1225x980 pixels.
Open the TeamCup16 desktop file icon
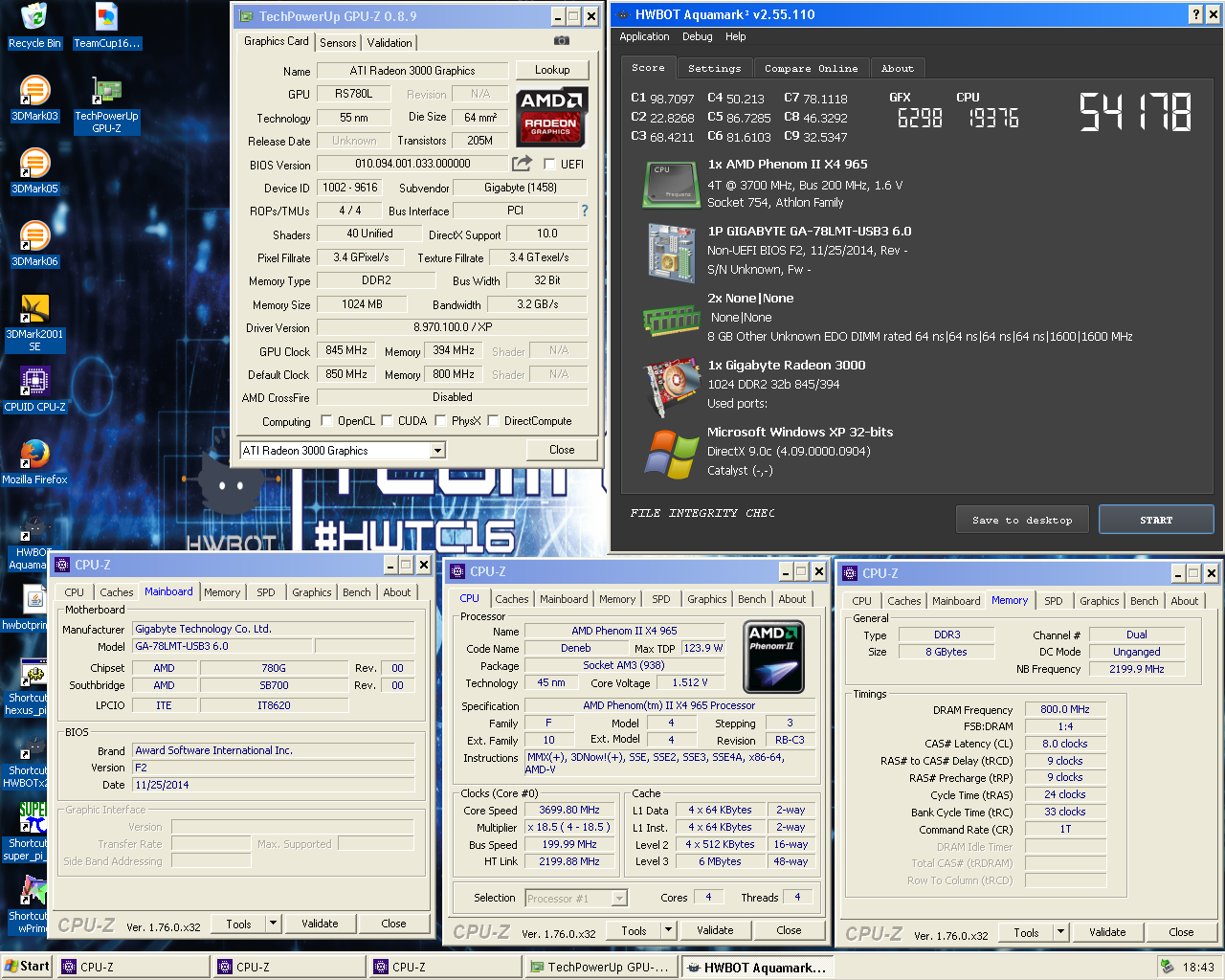[x=106, y=26]
